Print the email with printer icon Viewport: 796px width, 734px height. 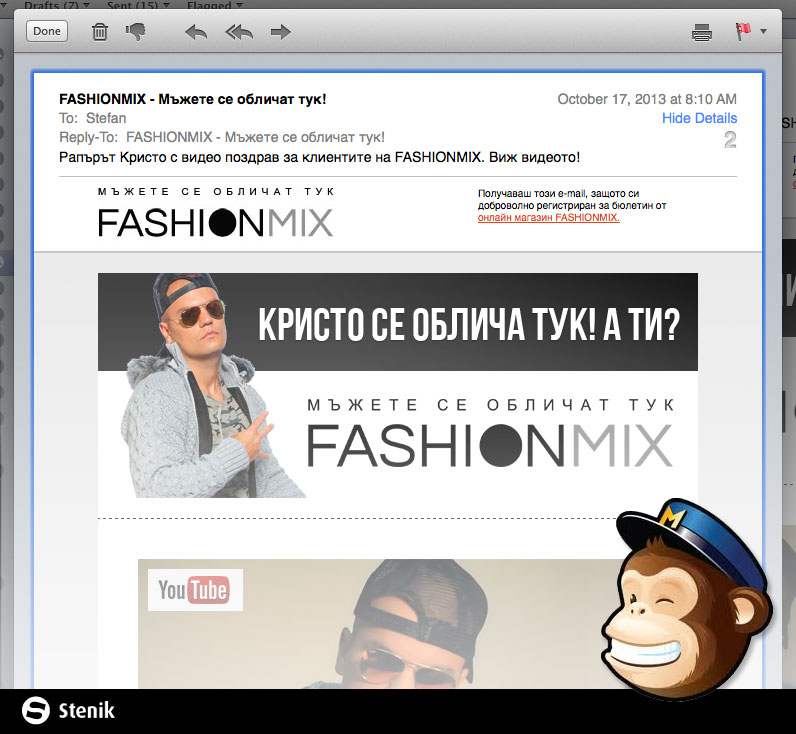click(702, 32)
